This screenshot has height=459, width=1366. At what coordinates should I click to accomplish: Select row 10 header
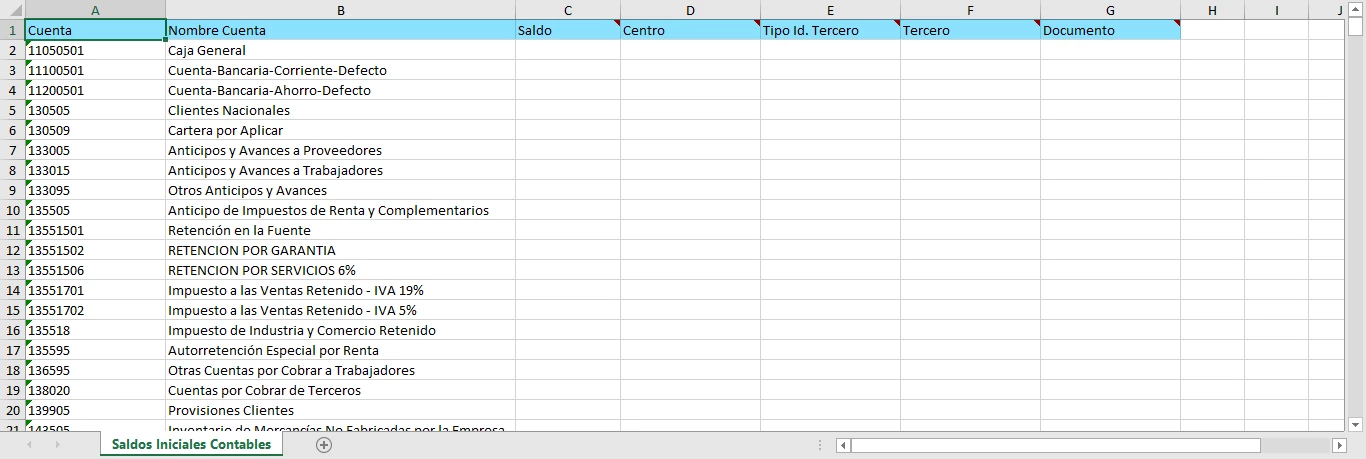pyautogui.click(x=12, y=210)
